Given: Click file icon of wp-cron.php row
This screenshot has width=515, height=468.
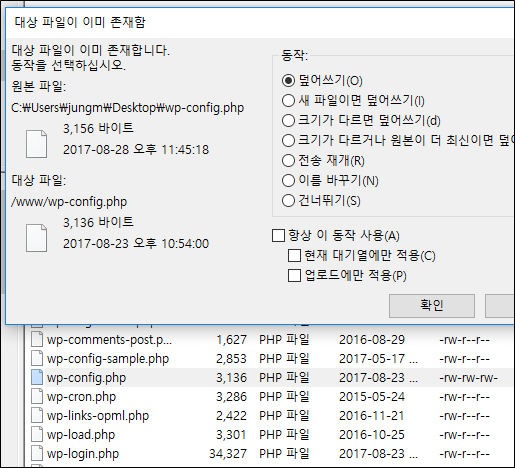Looking at the screenshot, I should 37,397.
